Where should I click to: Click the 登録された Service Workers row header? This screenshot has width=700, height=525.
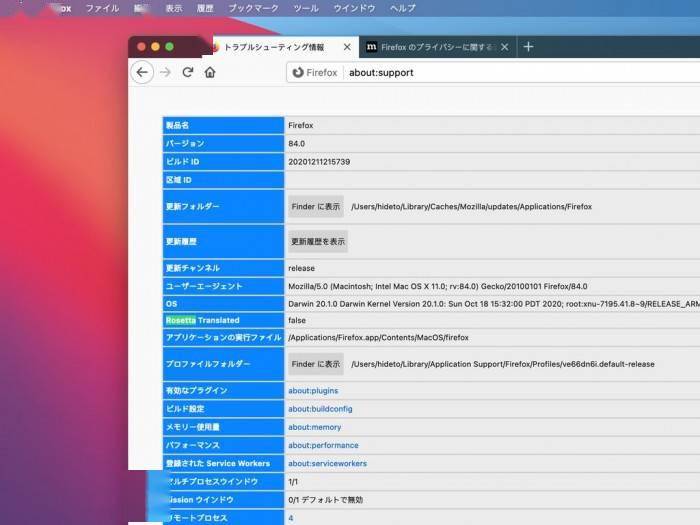pyautogui.click(x=223, y=463)
